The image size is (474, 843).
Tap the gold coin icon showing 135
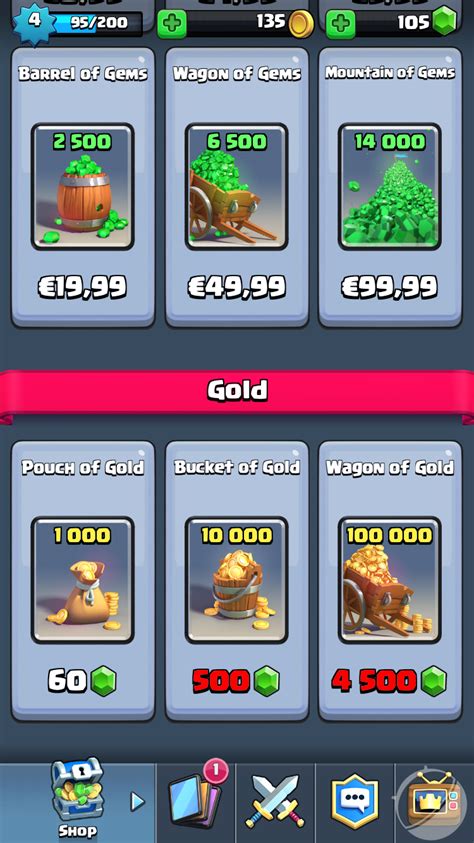(301, 24)
